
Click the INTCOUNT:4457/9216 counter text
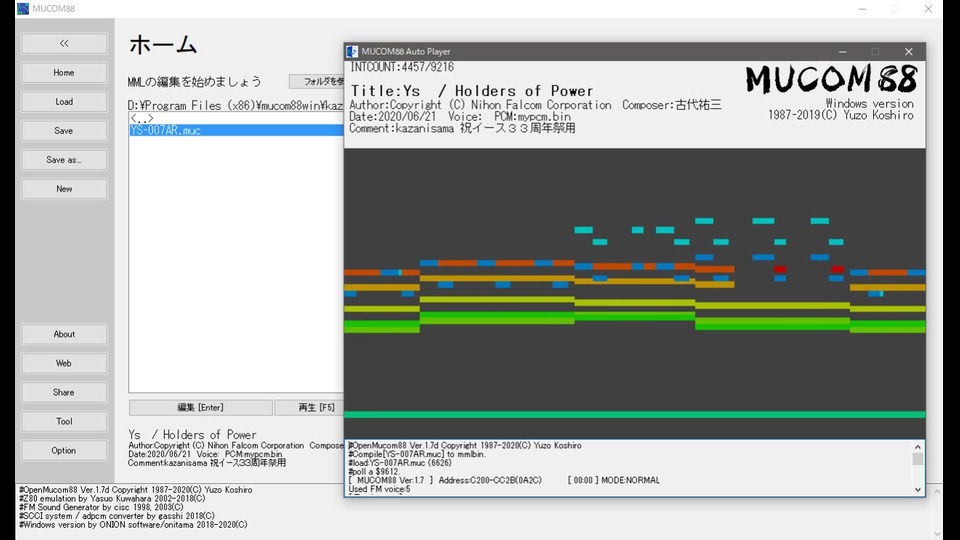coord(402,67)
